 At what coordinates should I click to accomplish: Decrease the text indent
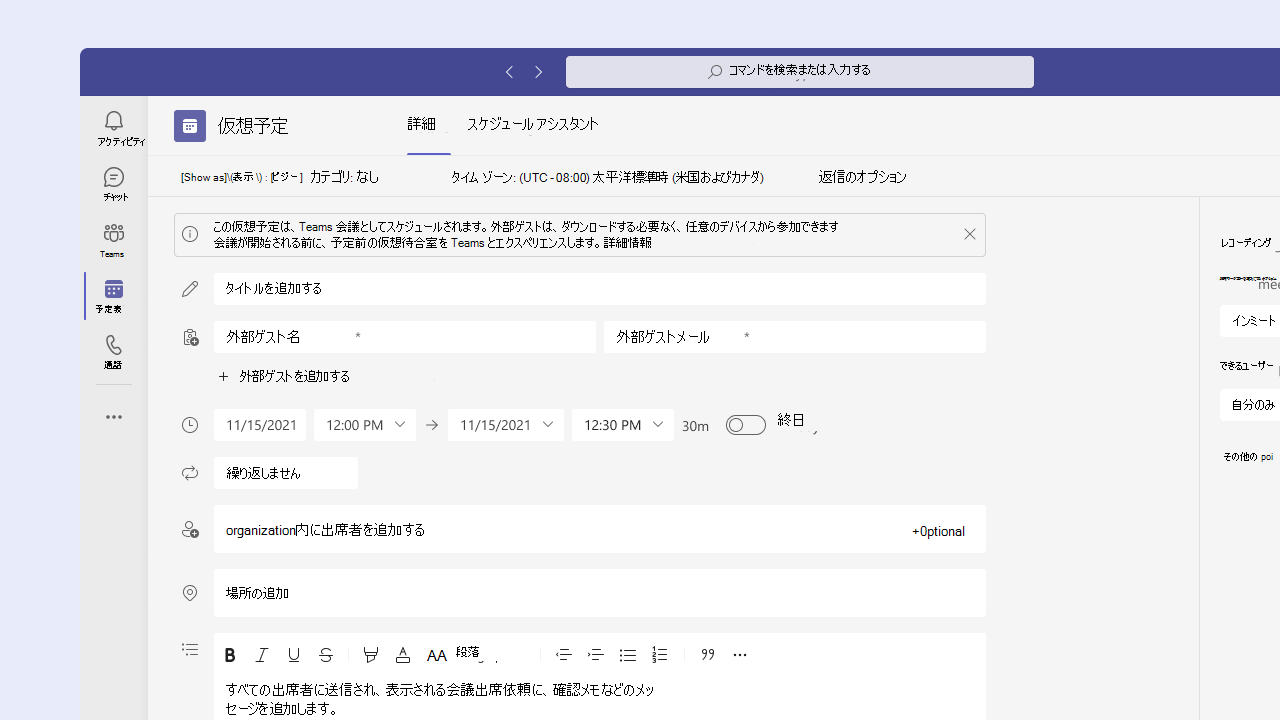tap(564, 655)
